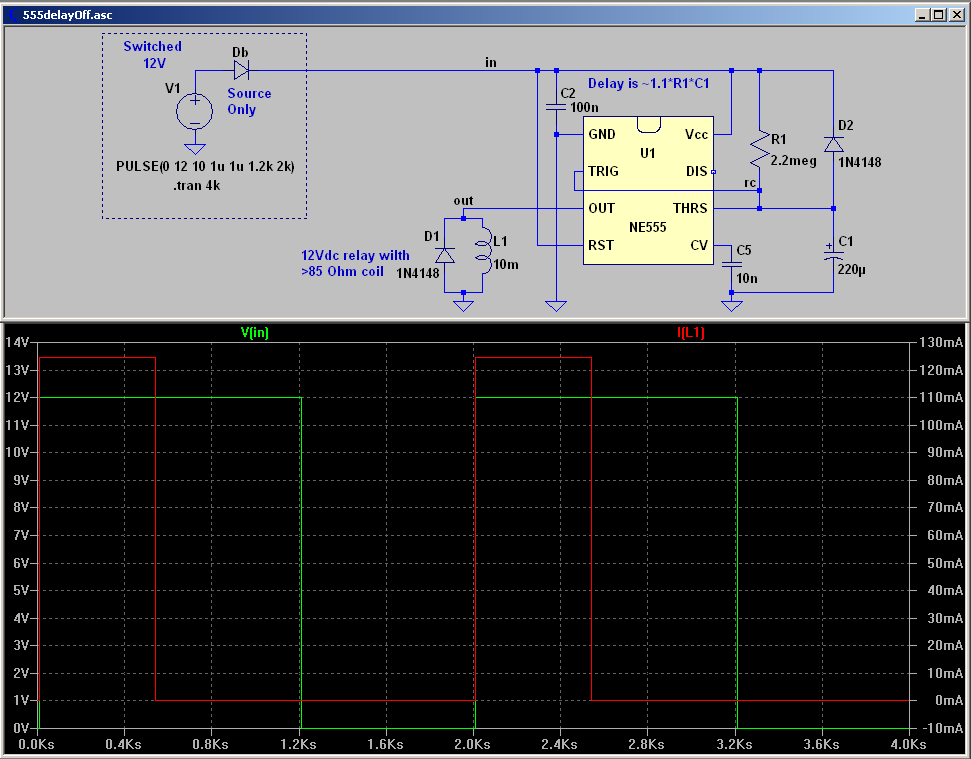Click the 'in' net label
The height and width of the screenshot is (759, 971).
[490, 63]
